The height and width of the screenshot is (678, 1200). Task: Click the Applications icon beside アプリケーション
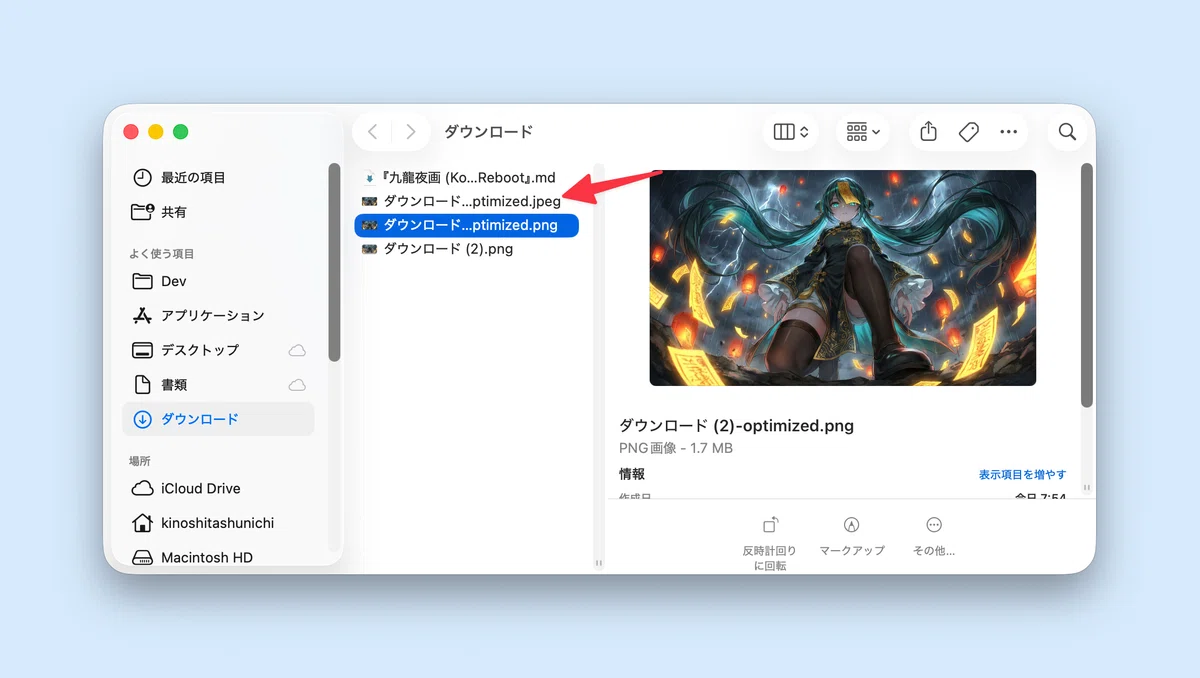click(x=142, y=315)
